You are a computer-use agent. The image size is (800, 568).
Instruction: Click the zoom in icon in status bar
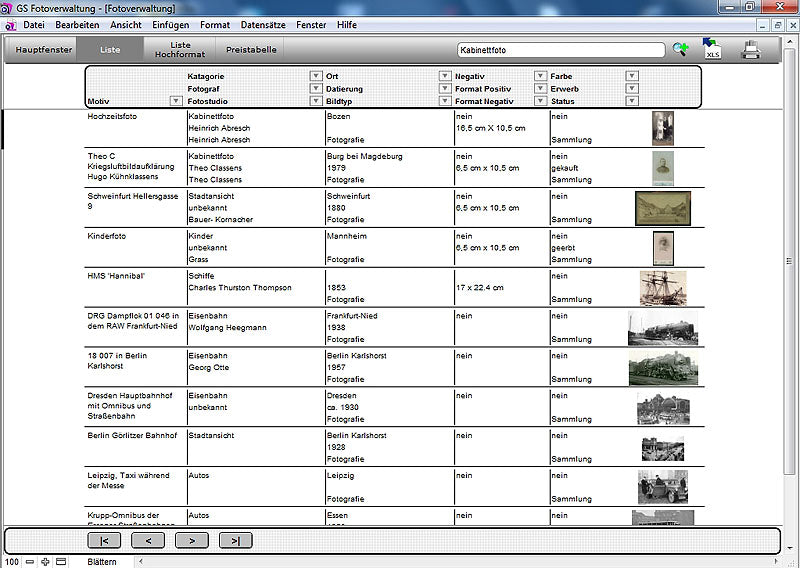45,562
